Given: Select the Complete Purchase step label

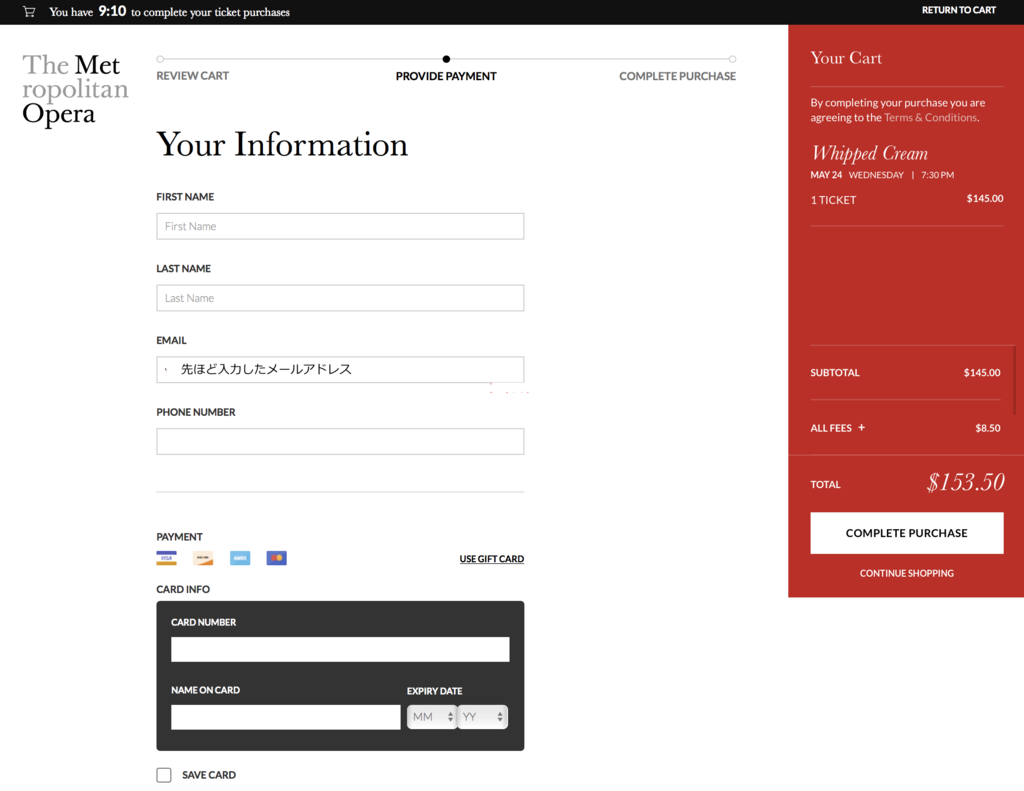Looking at the screenshot, I should pos(677,76).
